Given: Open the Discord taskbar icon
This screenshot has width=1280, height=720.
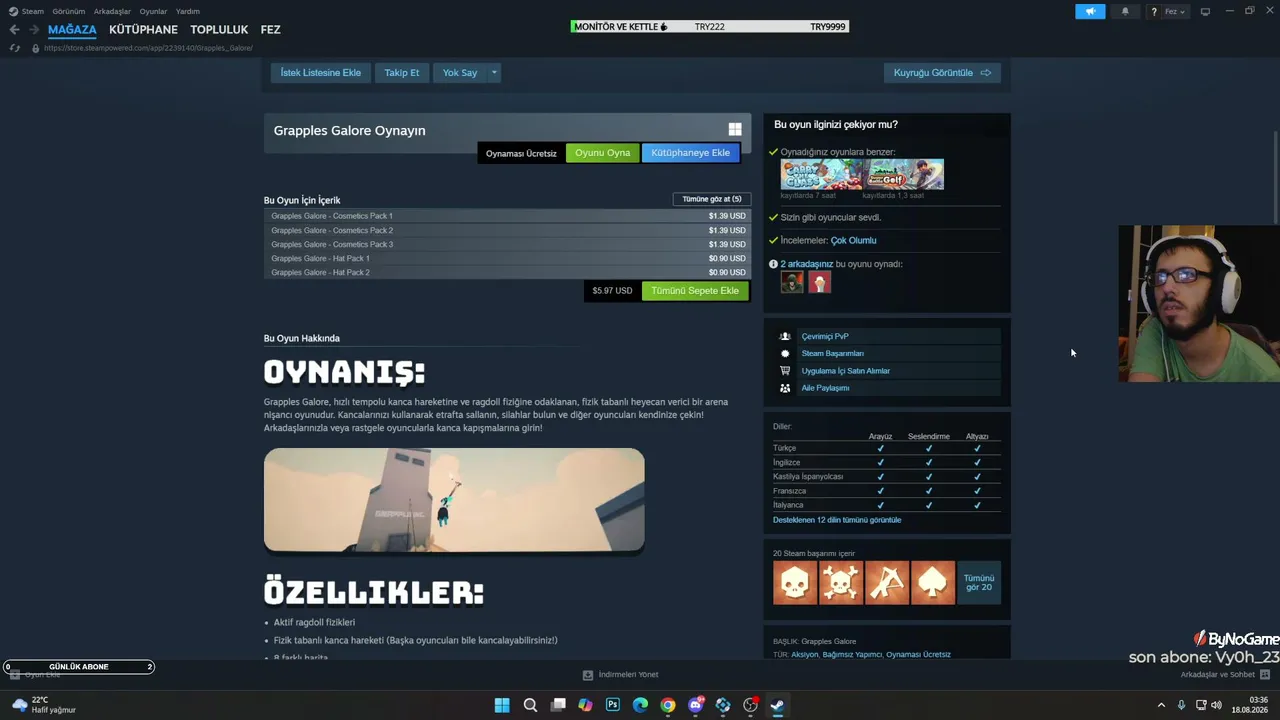Looking at the screenshot, I should coord(696,705).
